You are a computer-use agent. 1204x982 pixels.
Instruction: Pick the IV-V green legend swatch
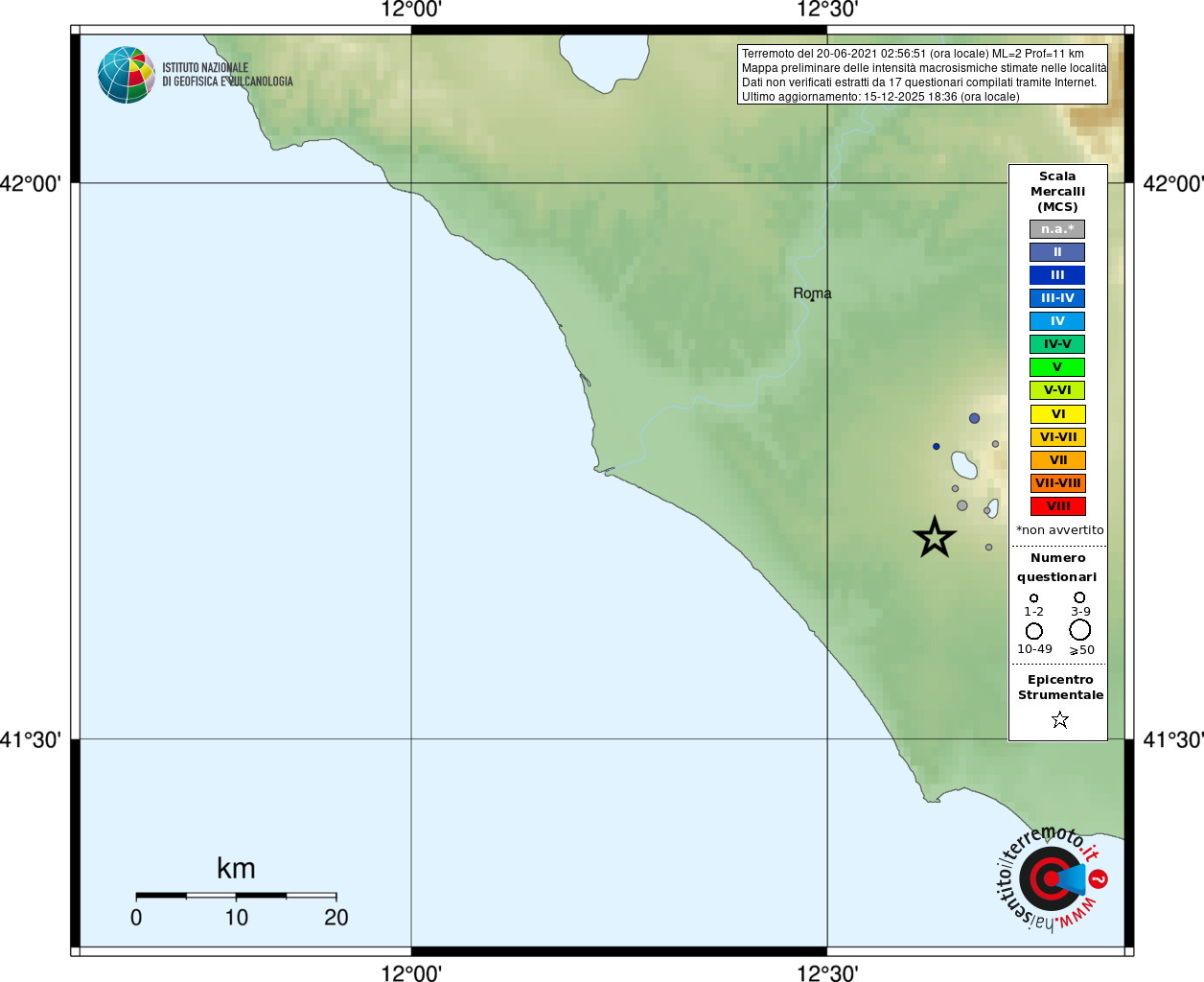tap(1057, 344)
